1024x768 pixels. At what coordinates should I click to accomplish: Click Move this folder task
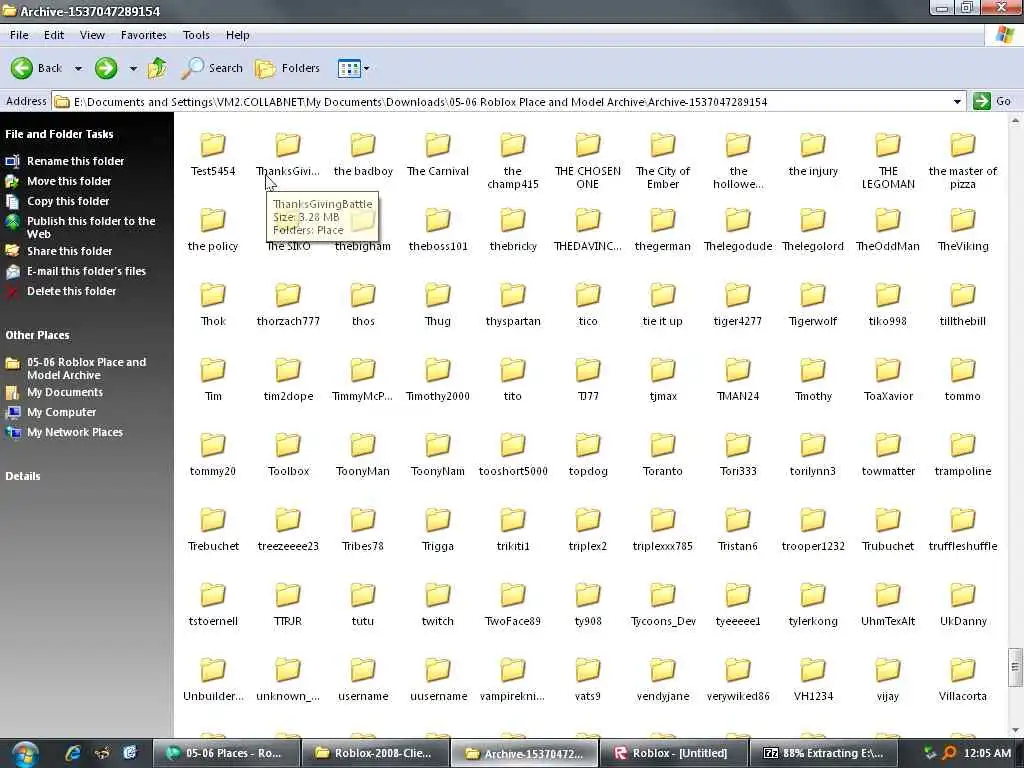[69, 181]
